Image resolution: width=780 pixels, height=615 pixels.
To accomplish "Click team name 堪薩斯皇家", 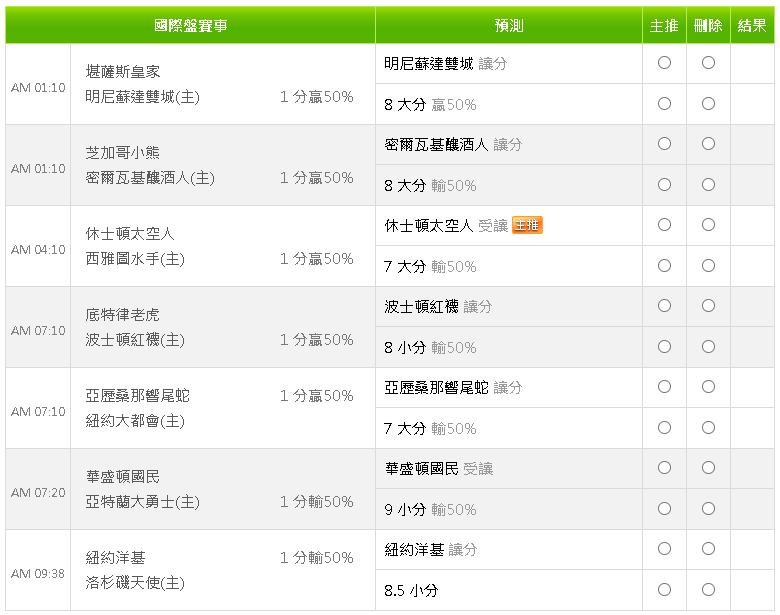I will tap(123, 72).
